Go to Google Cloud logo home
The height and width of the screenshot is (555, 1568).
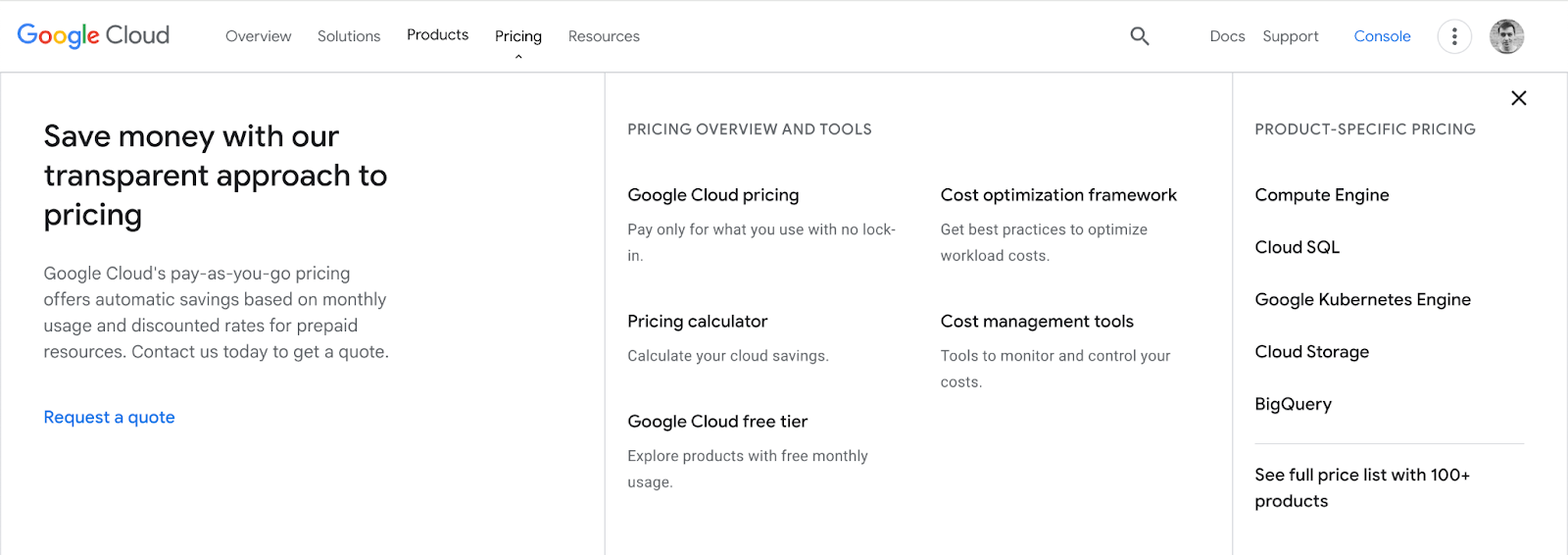click(x=93, y=35)
